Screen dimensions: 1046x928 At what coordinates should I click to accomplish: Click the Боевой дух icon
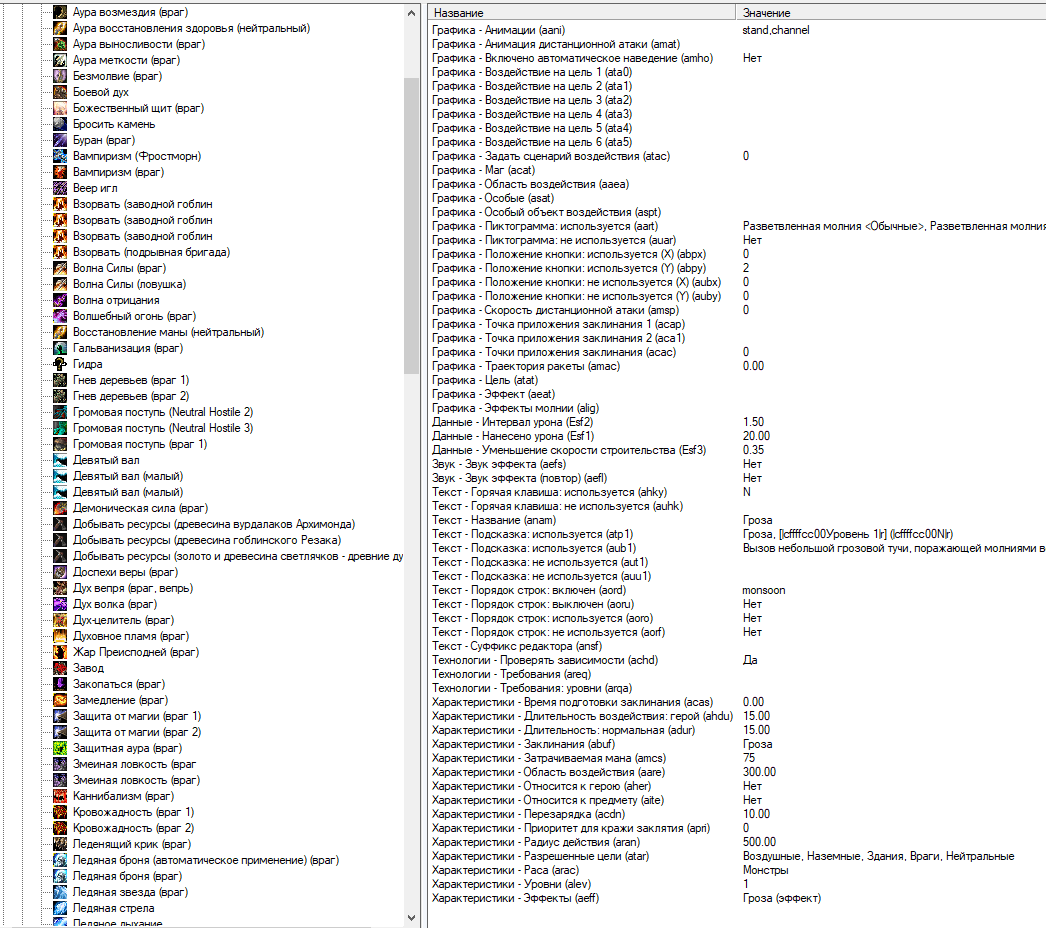pos(60,92)
